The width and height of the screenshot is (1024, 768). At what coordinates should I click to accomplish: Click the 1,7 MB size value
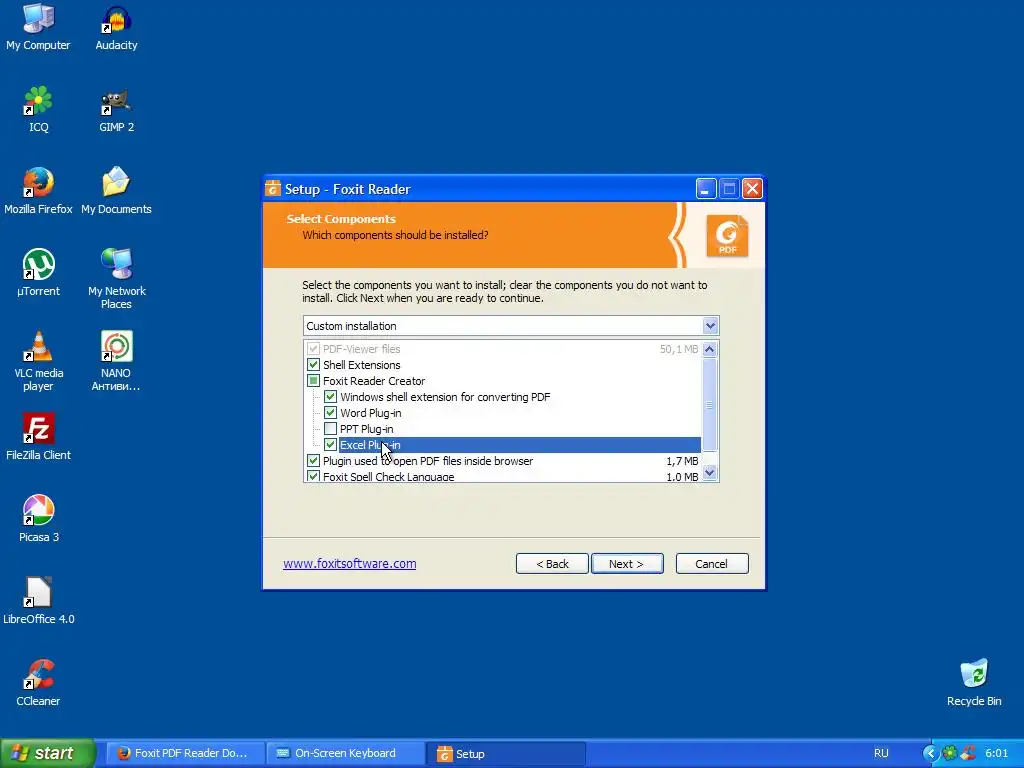tap(682, 460)
